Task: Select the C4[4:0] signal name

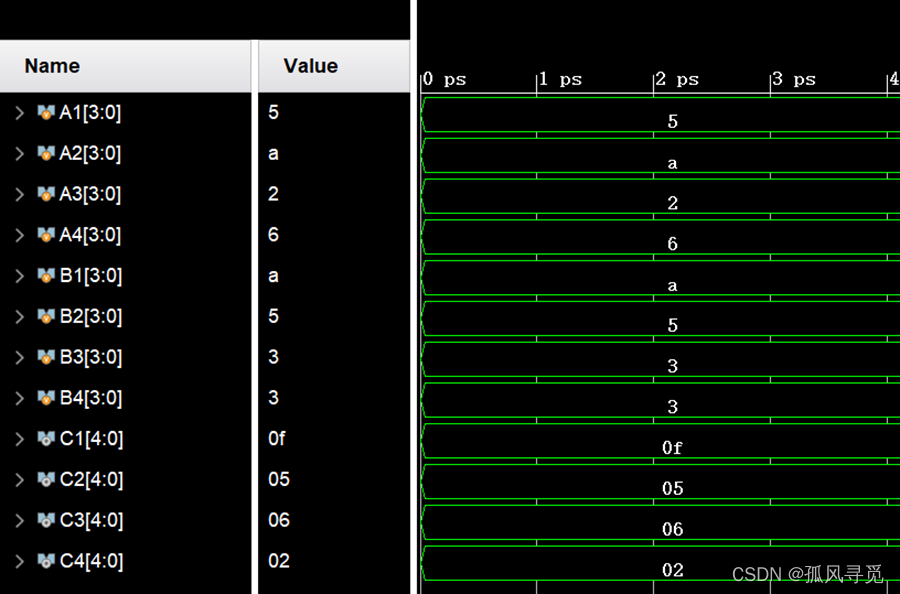Action: point(91,561)
